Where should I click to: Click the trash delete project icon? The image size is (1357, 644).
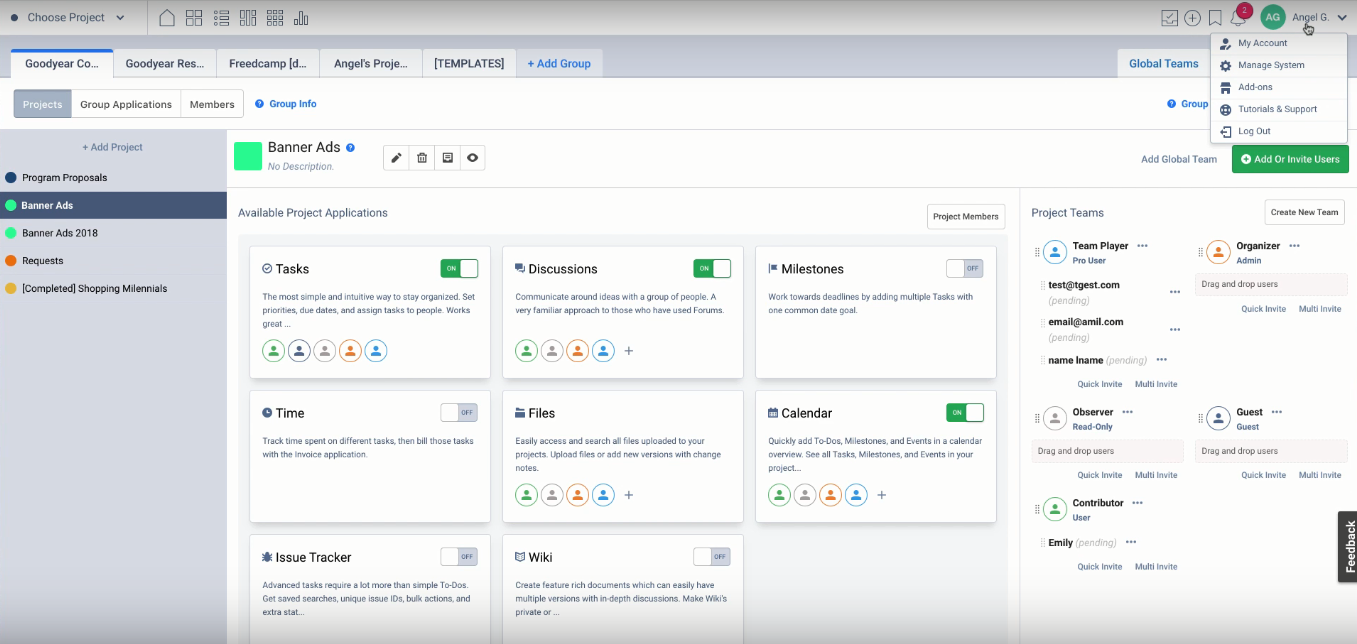[x=422, y=158]
